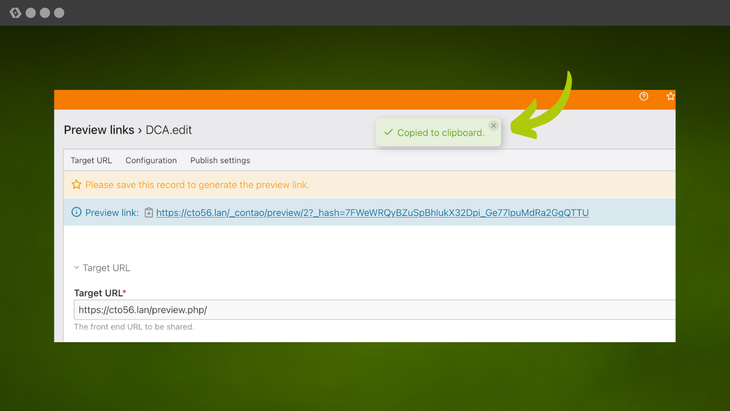Screen dimensions: 730x411
Task: Switch to the Target URL tab
Action: (91, 160)
